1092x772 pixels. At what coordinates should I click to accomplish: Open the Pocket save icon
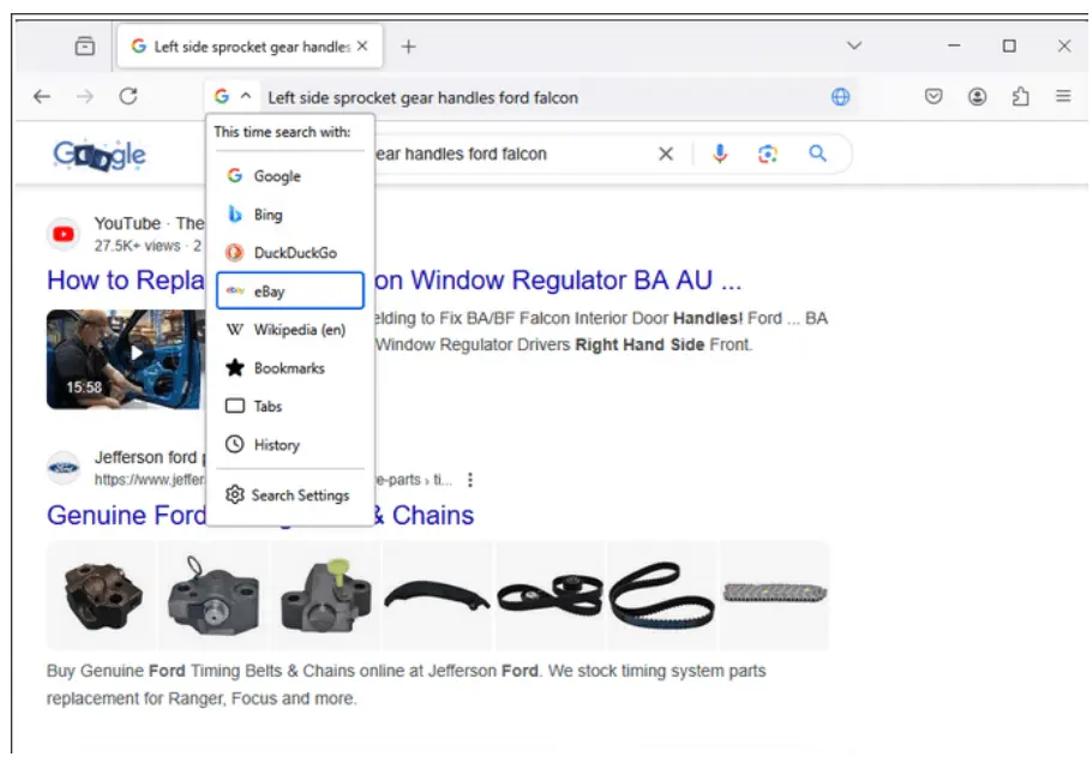click(x=934, y=96)
